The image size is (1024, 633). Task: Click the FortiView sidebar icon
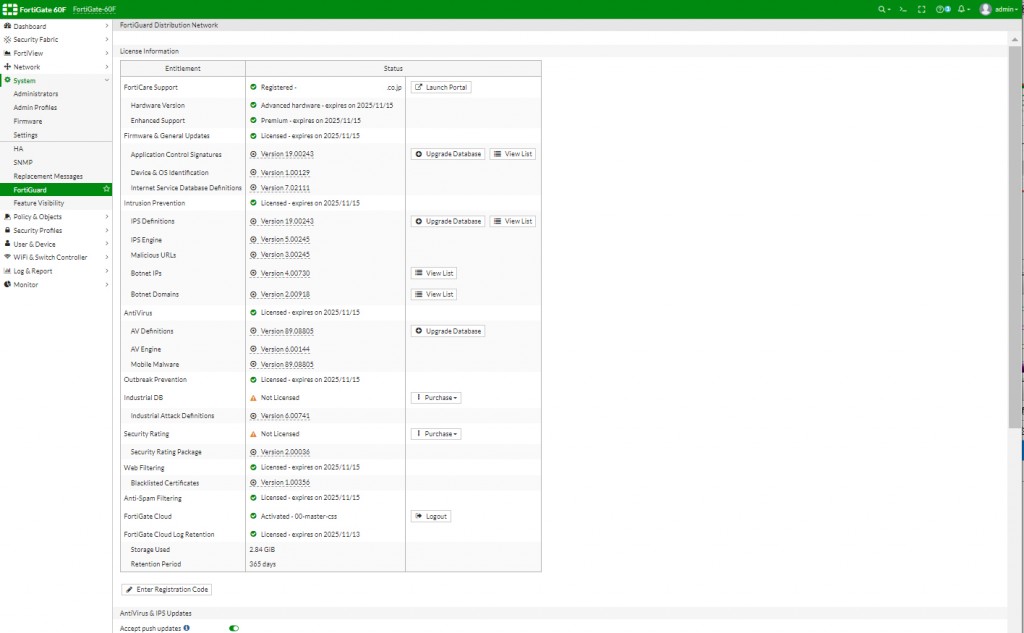(7, 53)
